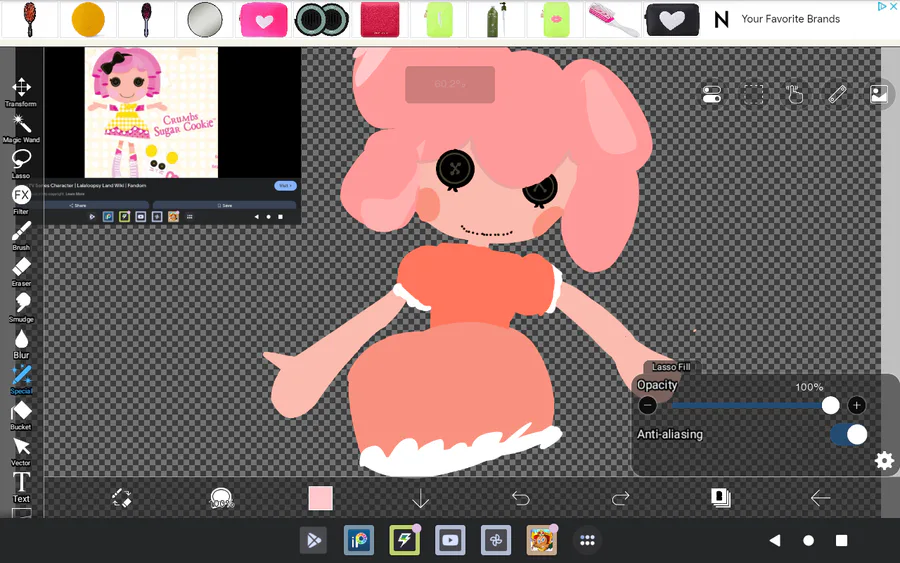Decrease opacity with the minus button

[x=647, y=405]
